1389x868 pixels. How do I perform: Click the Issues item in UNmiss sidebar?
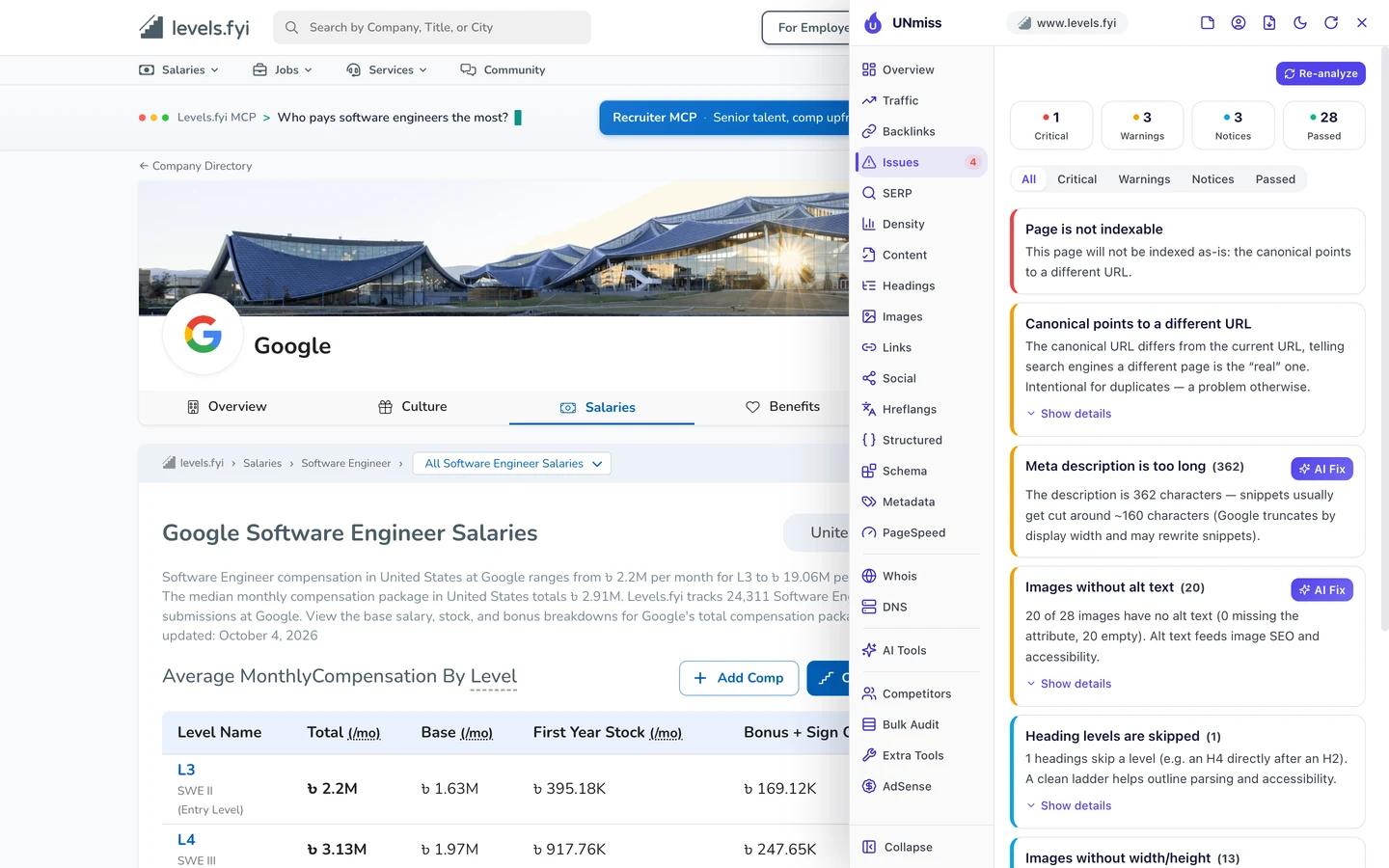click(921, 162)
